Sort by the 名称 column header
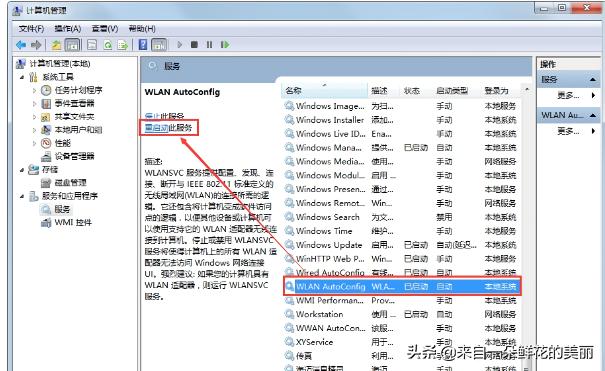This screenshot has height=371, width=605. pos(324,91)
